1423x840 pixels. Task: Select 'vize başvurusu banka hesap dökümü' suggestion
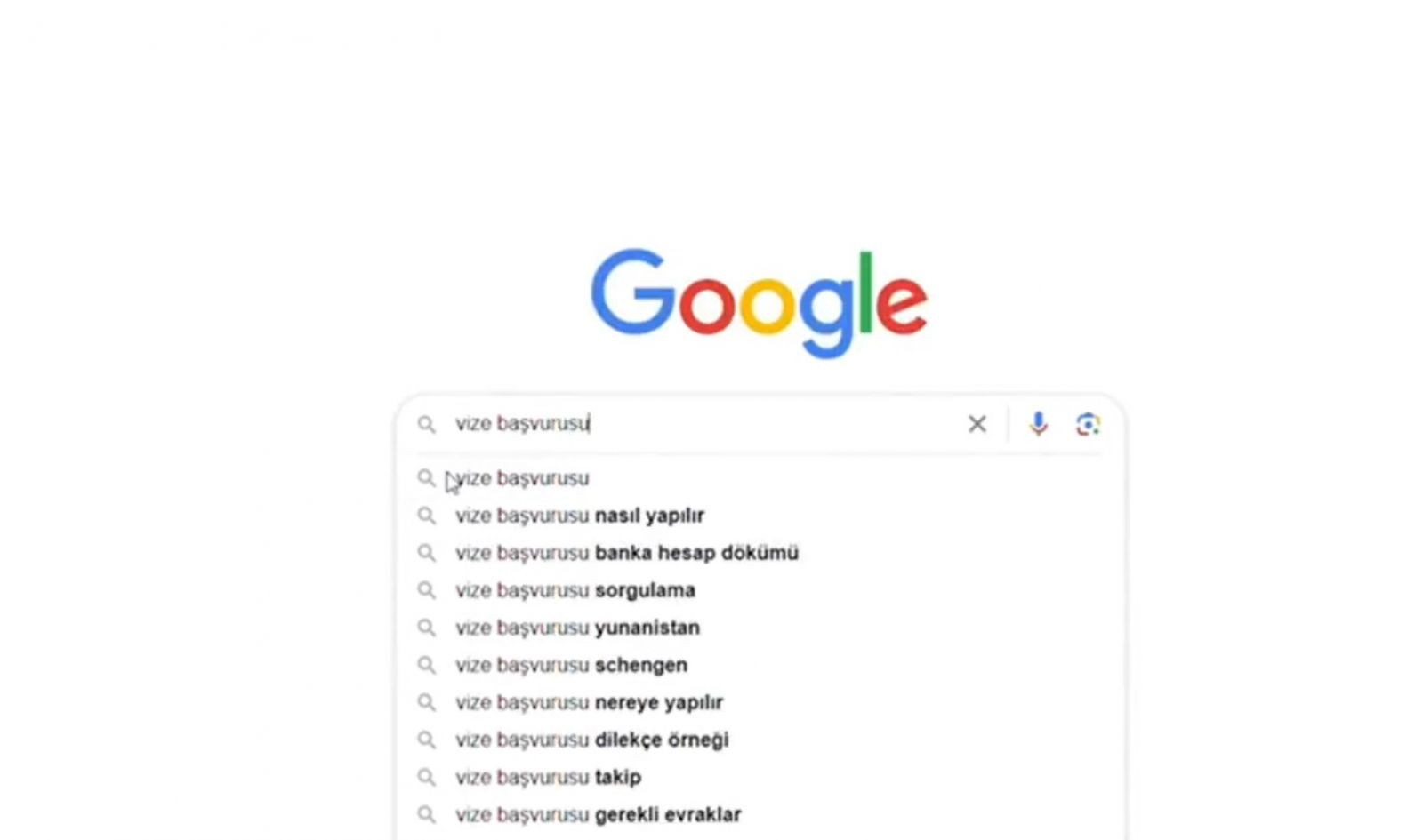click(x=760, y=553)
